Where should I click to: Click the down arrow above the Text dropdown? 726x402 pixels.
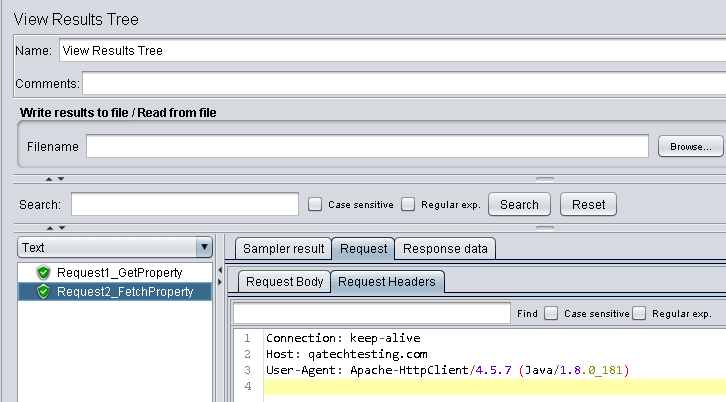[62, 228]
